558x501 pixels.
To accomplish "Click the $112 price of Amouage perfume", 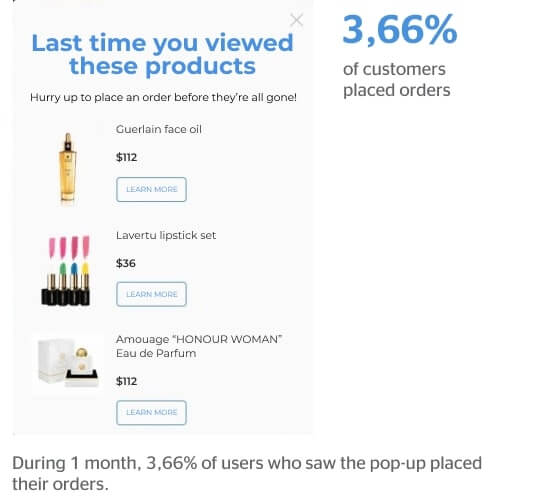I will click(126, 381).
